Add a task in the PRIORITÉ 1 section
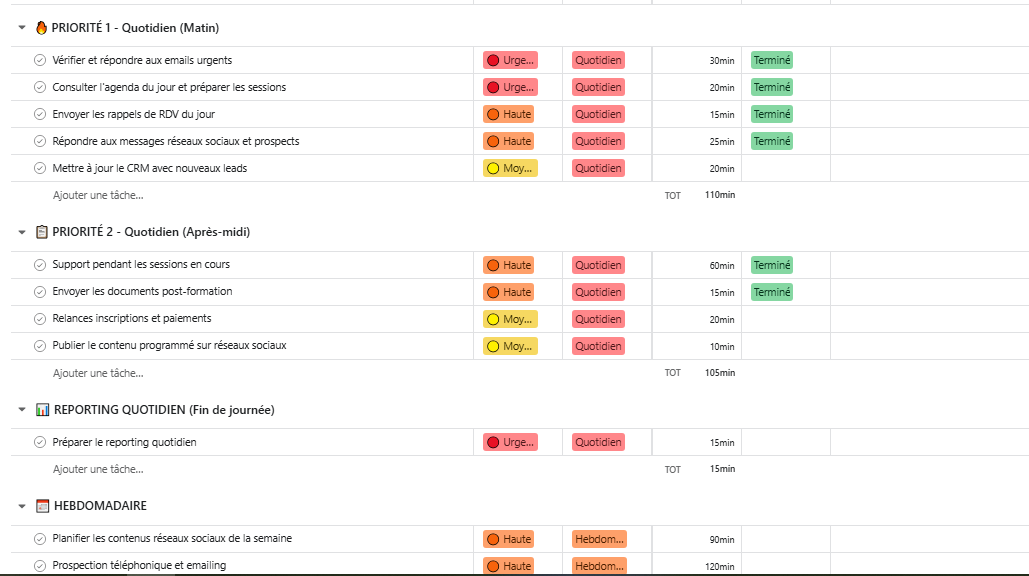 [x=98, y=195]
